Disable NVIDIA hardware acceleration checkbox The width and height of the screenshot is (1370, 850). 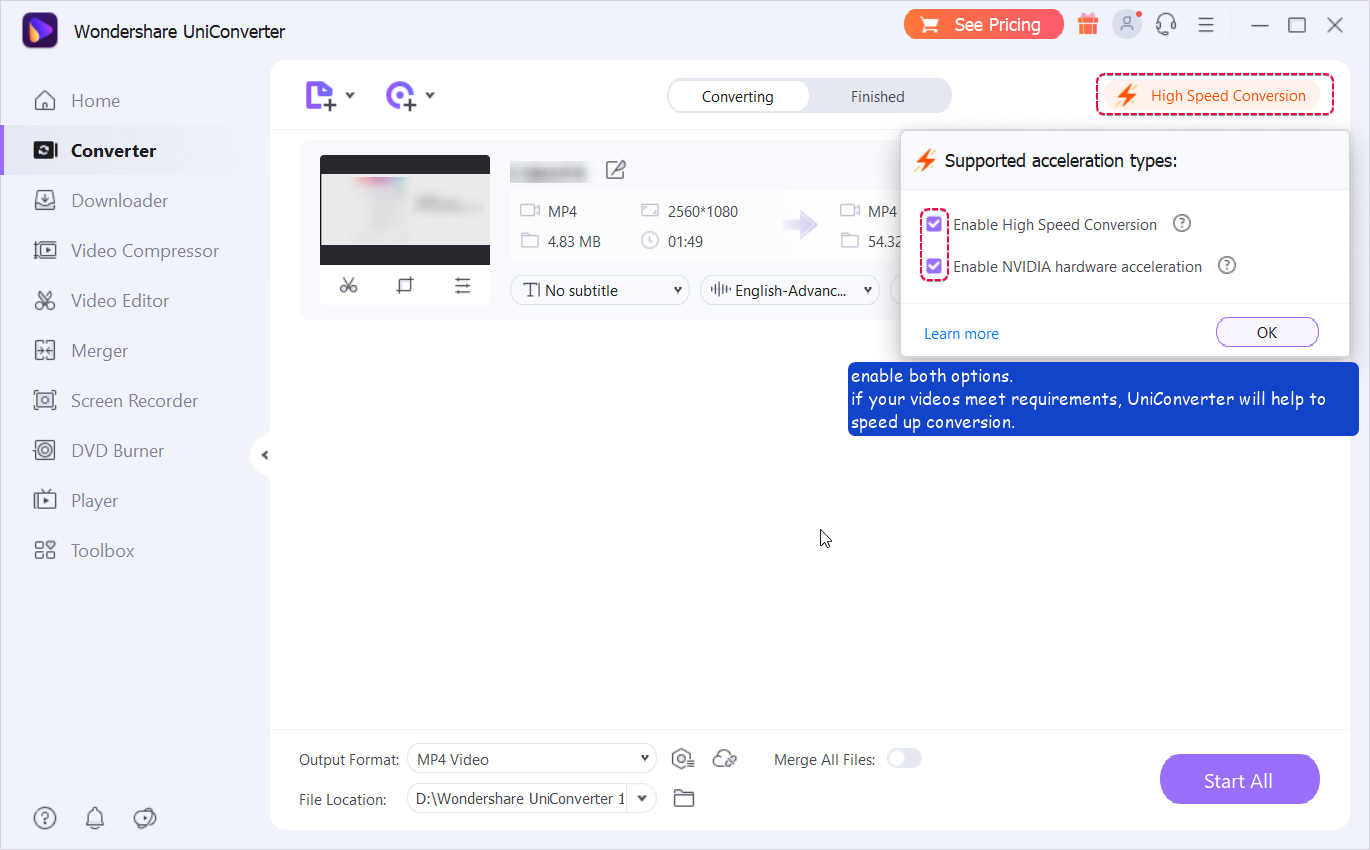934,265
